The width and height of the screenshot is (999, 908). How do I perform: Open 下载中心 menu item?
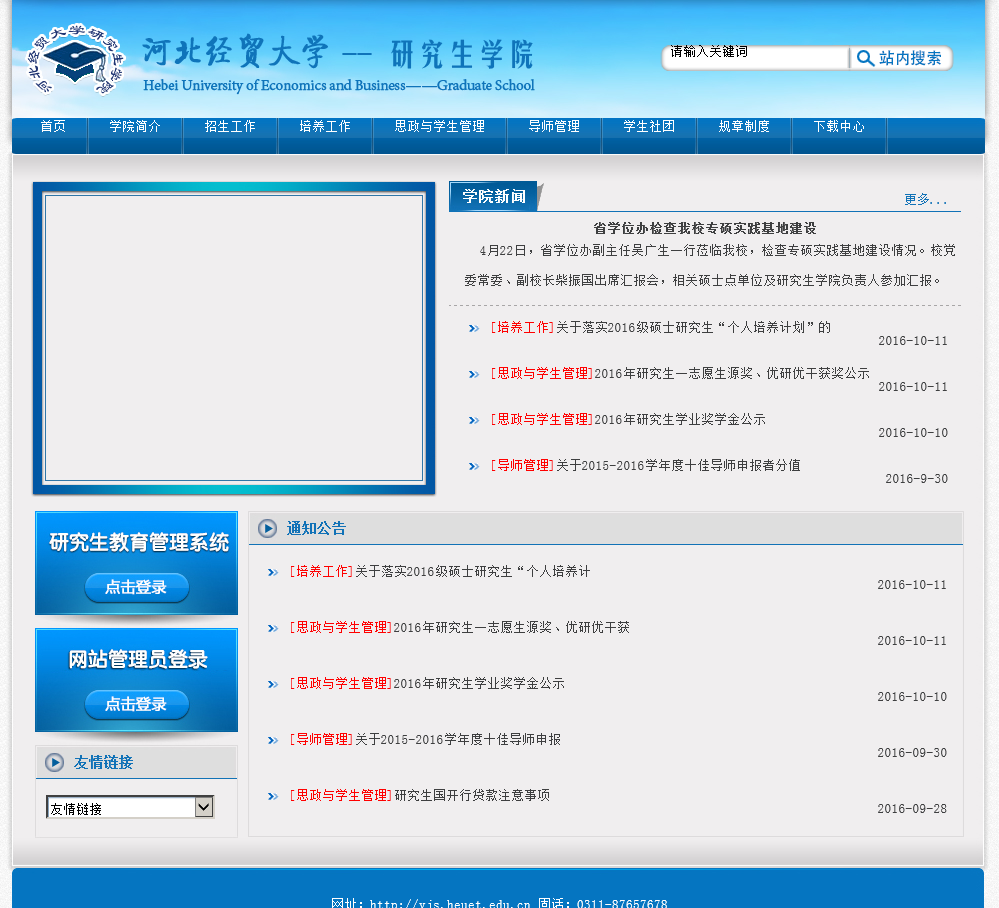click(x=839, y=126)
